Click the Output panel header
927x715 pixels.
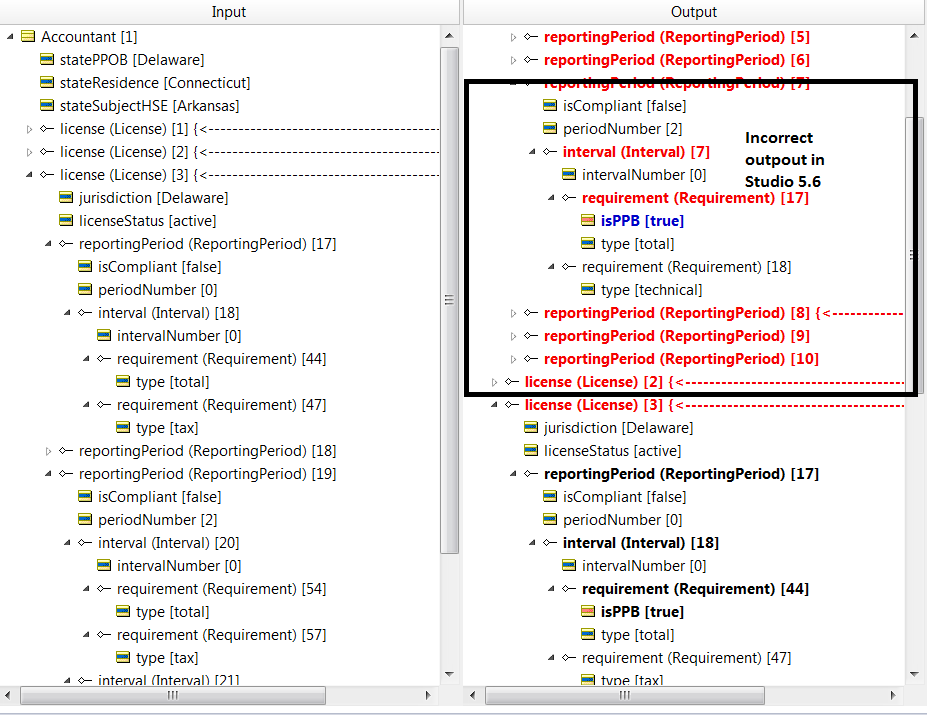[x=693, y=12]
